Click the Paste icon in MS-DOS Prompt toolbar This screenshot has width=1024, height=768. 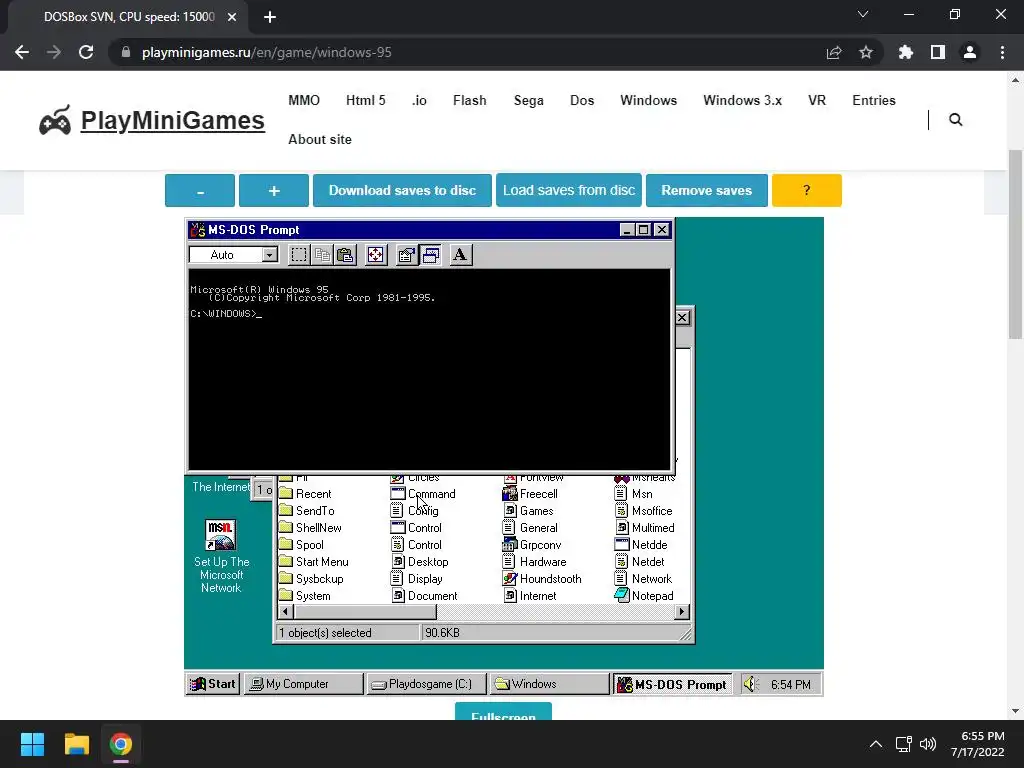[x=345, y=255]
